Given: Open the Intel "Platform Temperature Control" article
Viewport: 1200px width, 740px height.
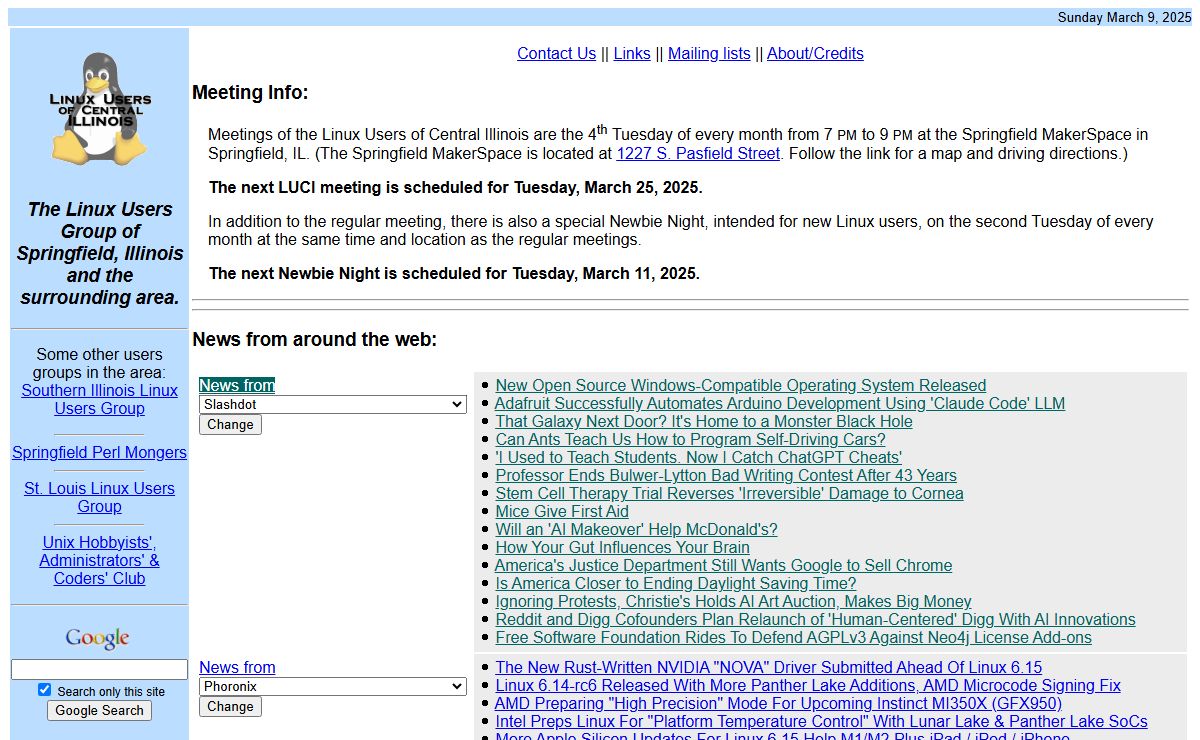Looking at the screenshot, I should [821, 722].
